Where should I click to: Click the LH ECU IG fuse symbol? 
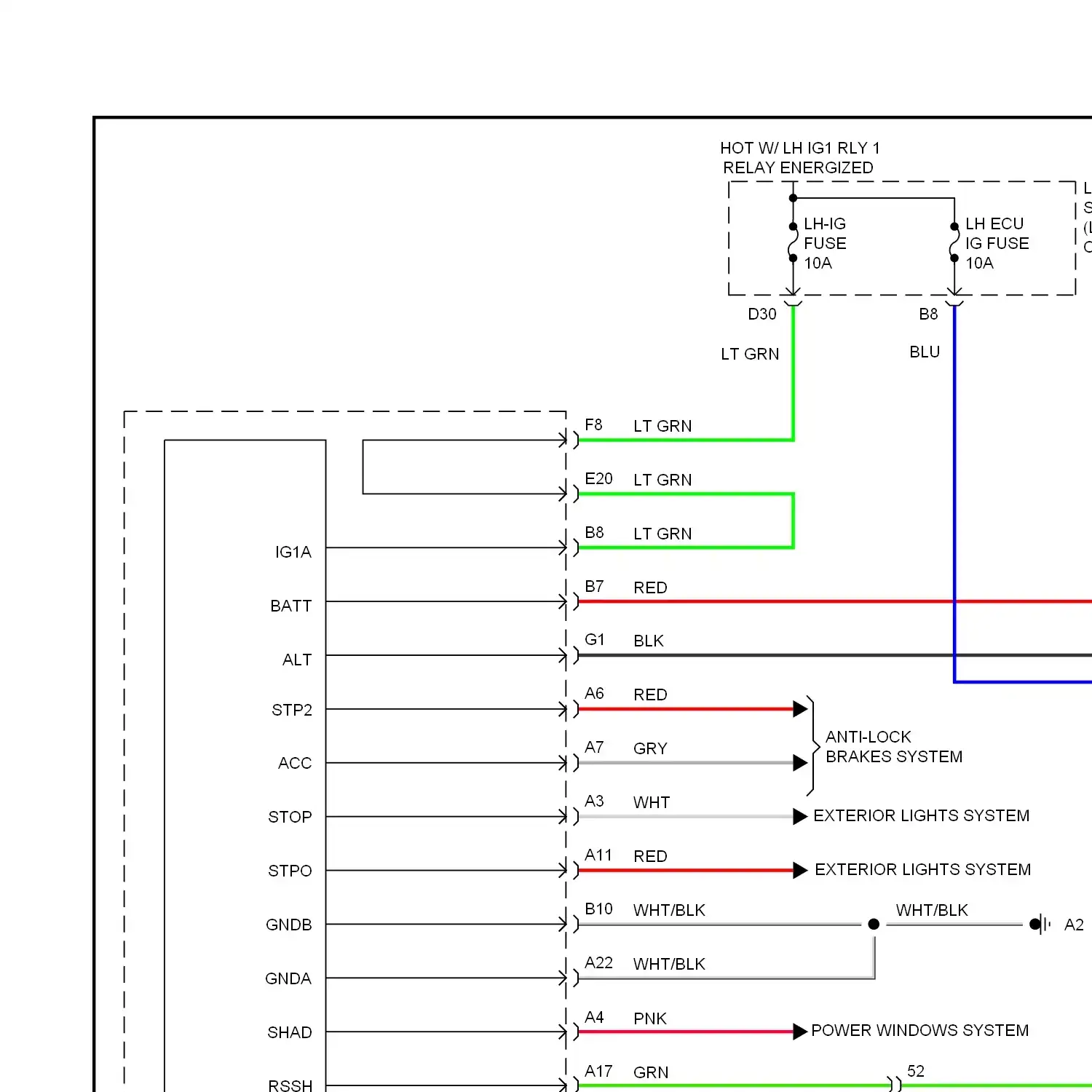click(954, 242)
